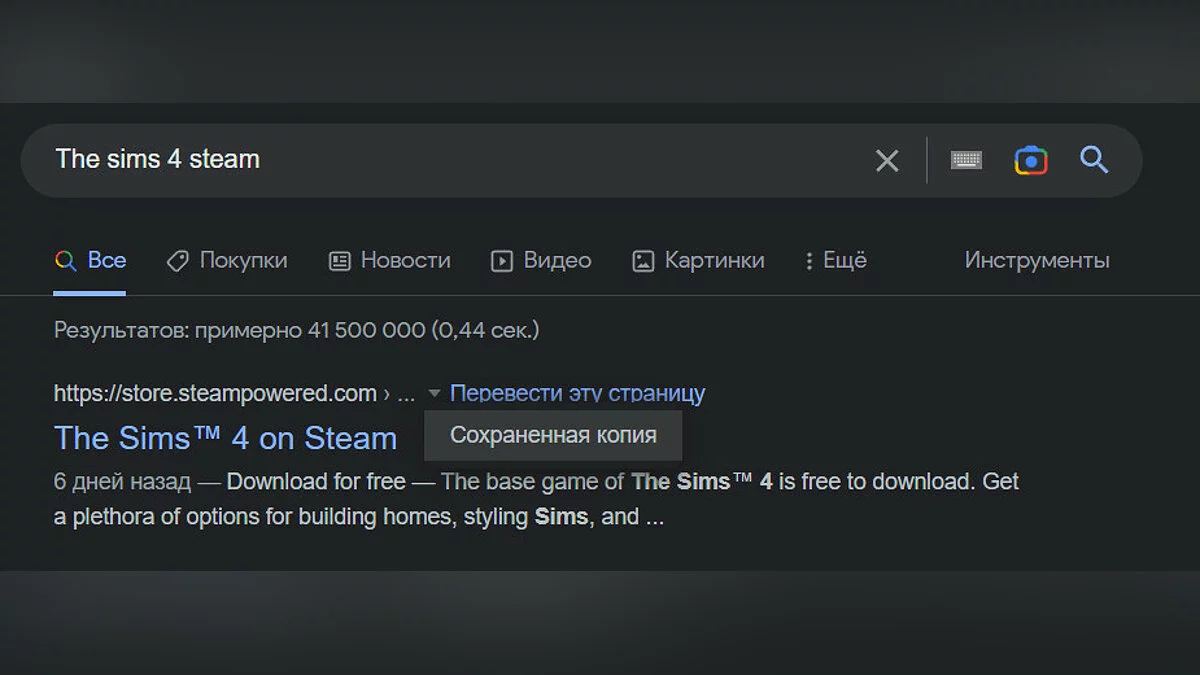The width and height of the screenshot is (1200, 675).
Task: Click the results count text line
Action: (x=296, y=330)
